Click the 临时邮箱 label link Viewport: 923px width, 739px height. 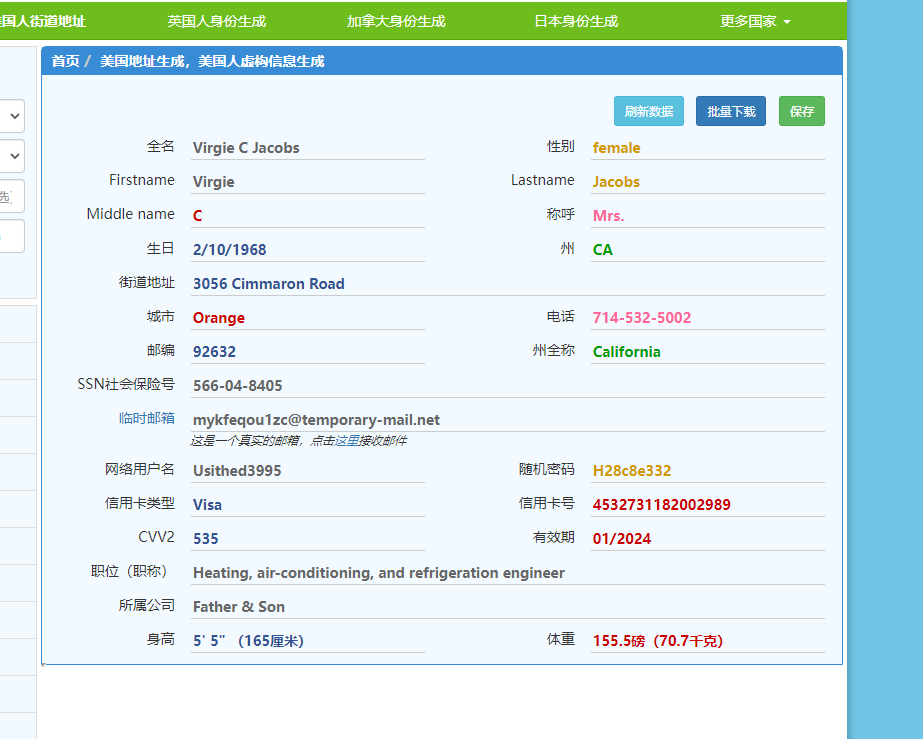147,418
